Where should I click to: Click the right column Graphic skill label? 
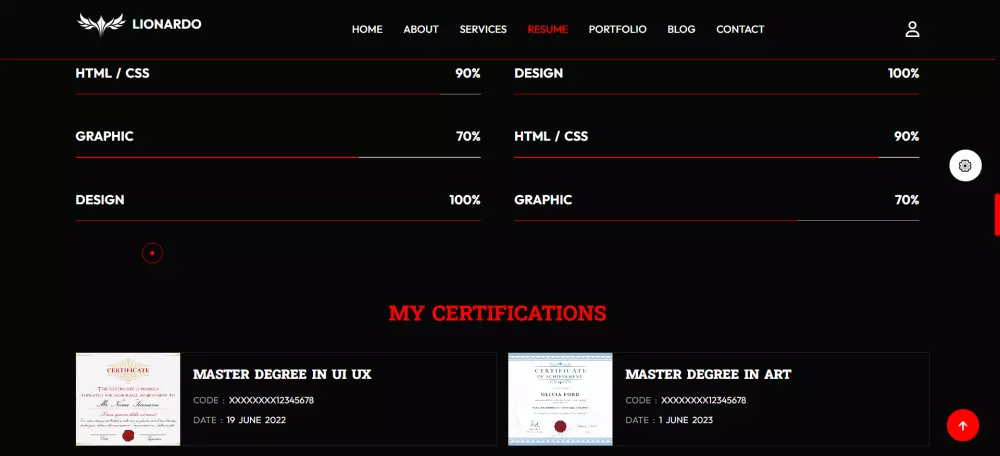click(543, 200)
